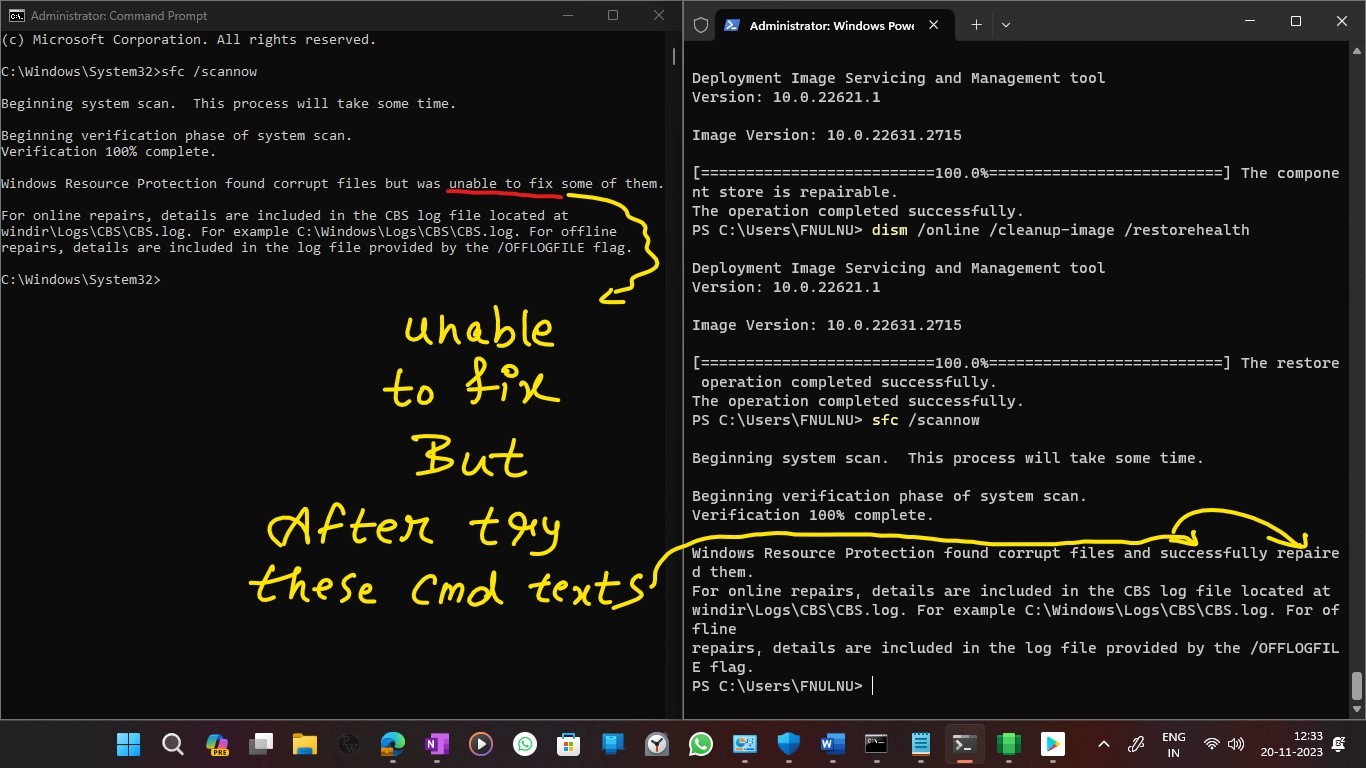Image resolution: width=1366 pixels, height=768 pixels.
Task: Open Windows Search
Action: (x=171, y=744)
